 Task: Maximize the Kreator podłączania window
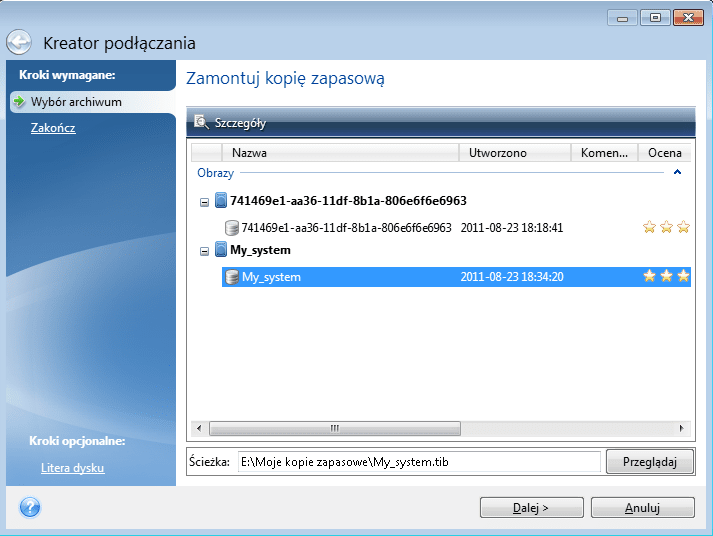pyautogui.click(x=655, y=18)
